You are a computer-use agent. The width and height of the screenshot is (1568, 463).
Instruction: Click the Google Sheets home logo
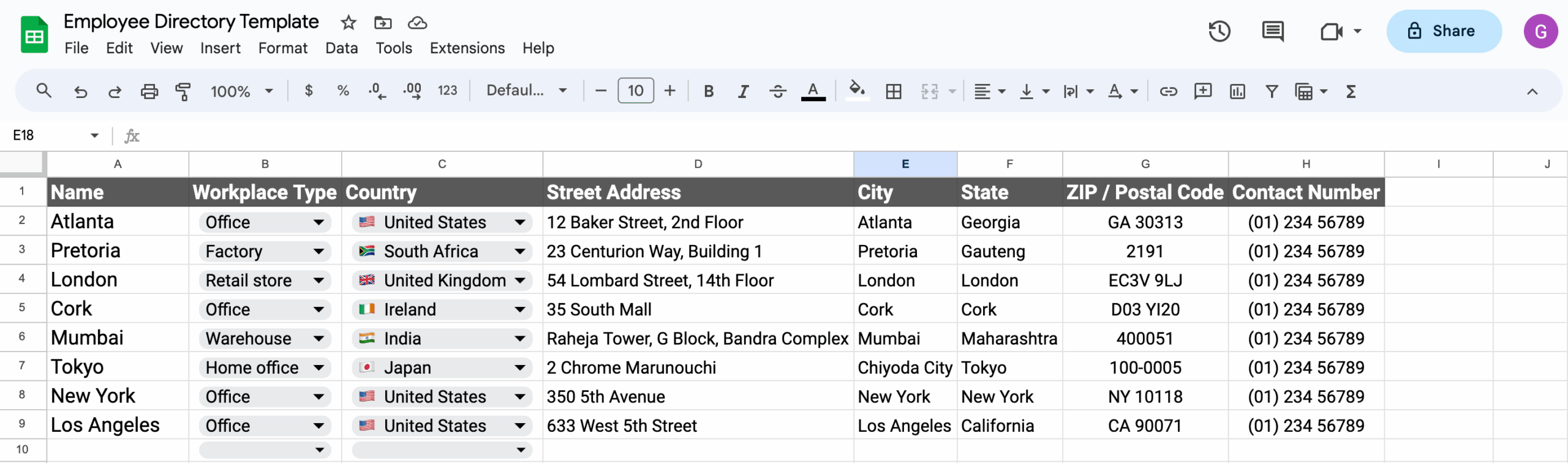34,35
